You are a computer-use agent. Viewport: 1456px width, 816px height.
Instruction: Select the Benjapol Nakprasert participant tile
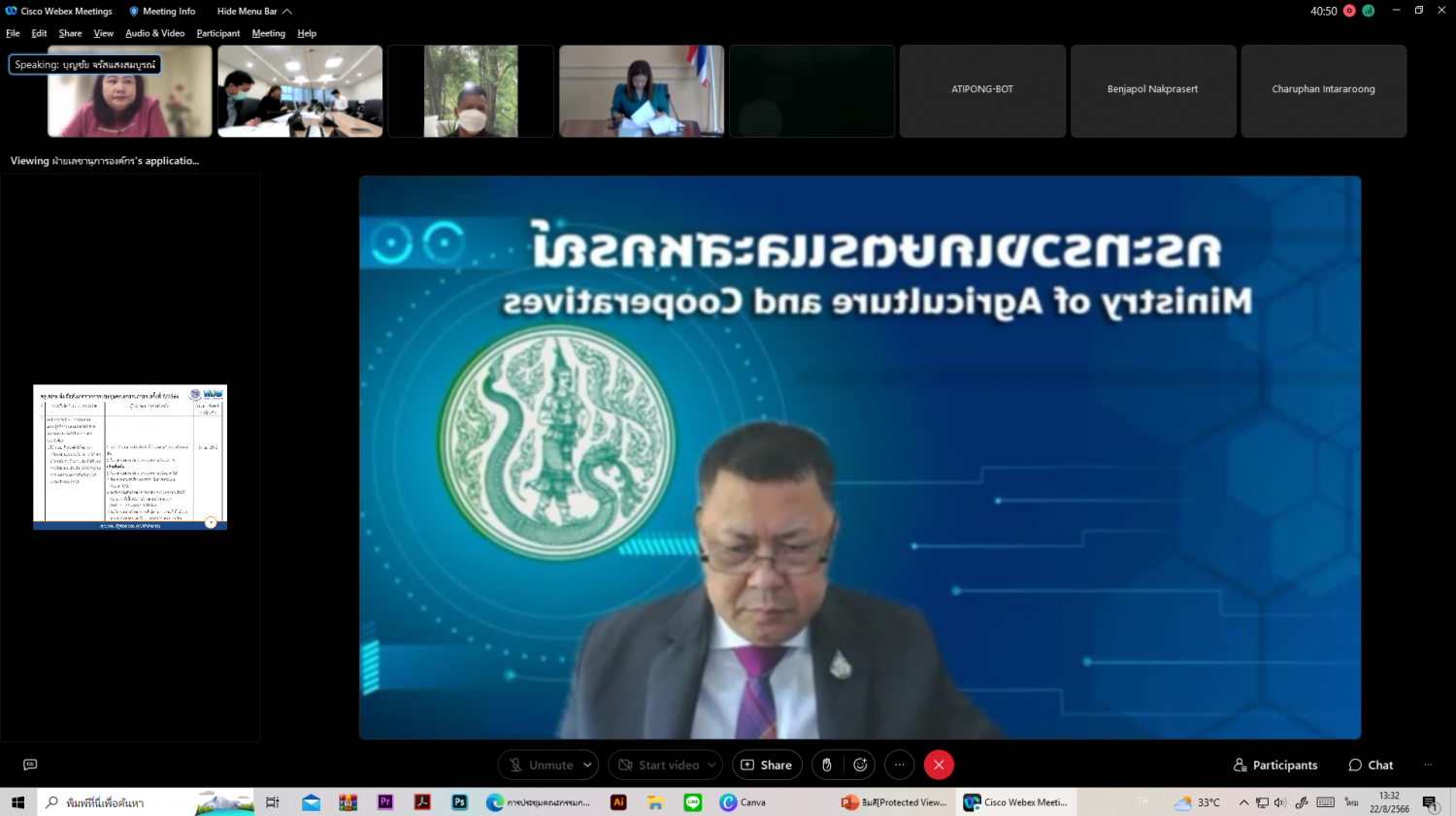point(1153,91)
